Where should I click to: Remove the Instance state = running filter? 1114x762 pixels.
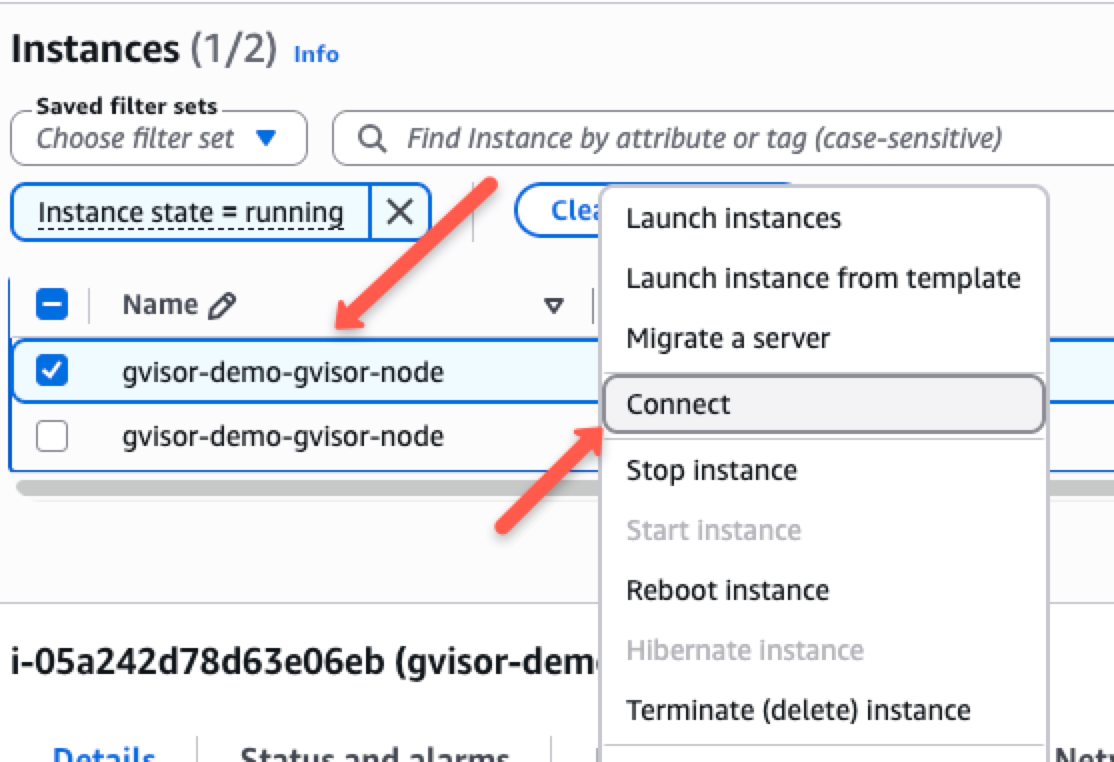pos(400,212)
